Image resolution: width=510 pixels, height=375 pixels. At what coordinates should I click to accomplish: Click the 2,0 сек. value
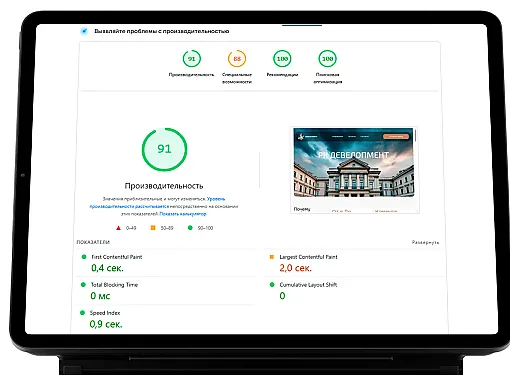296,268
